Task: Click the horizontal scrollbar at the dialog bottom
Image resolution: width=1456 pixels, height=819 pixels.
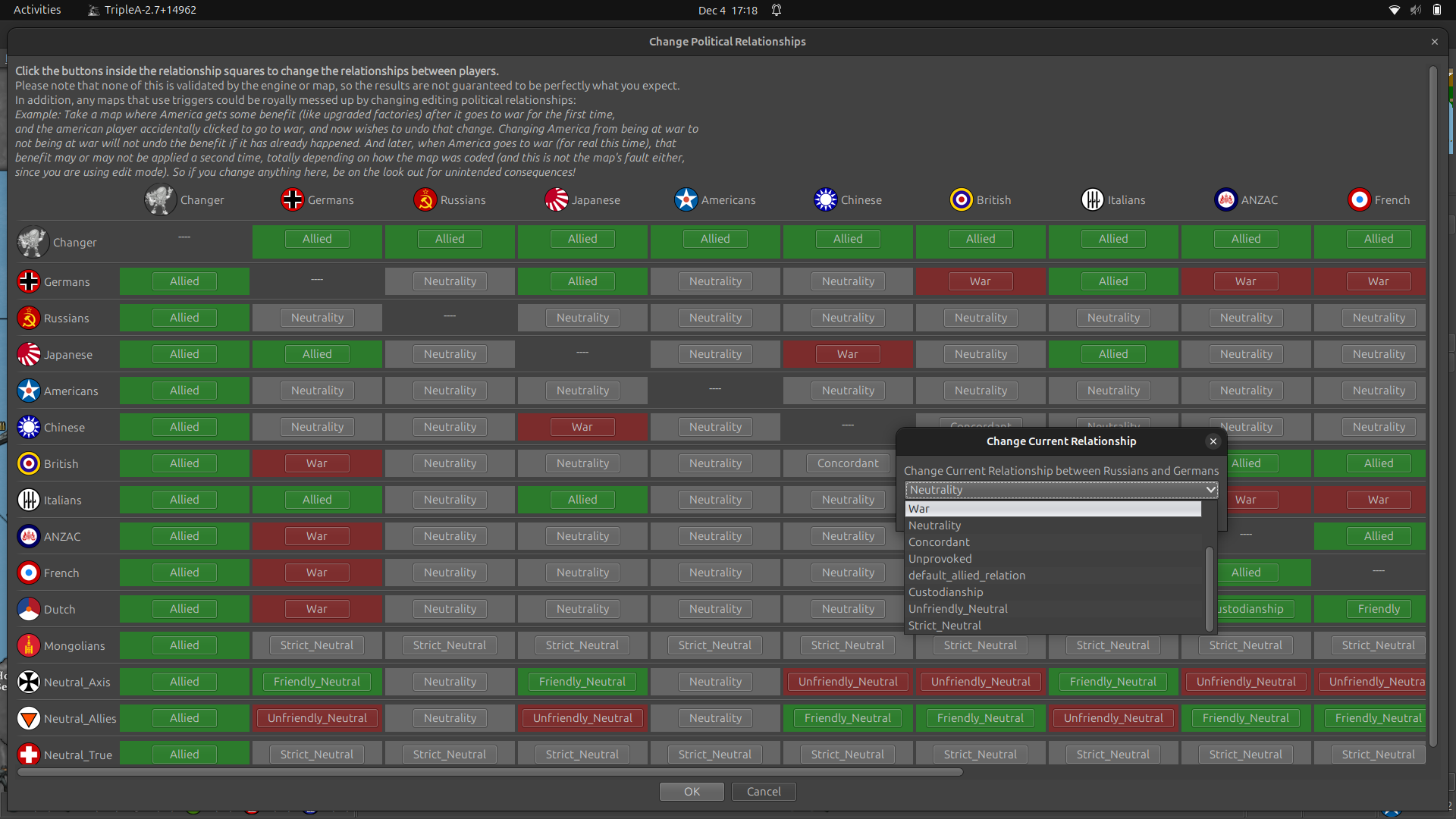Action: coord(488,772)
